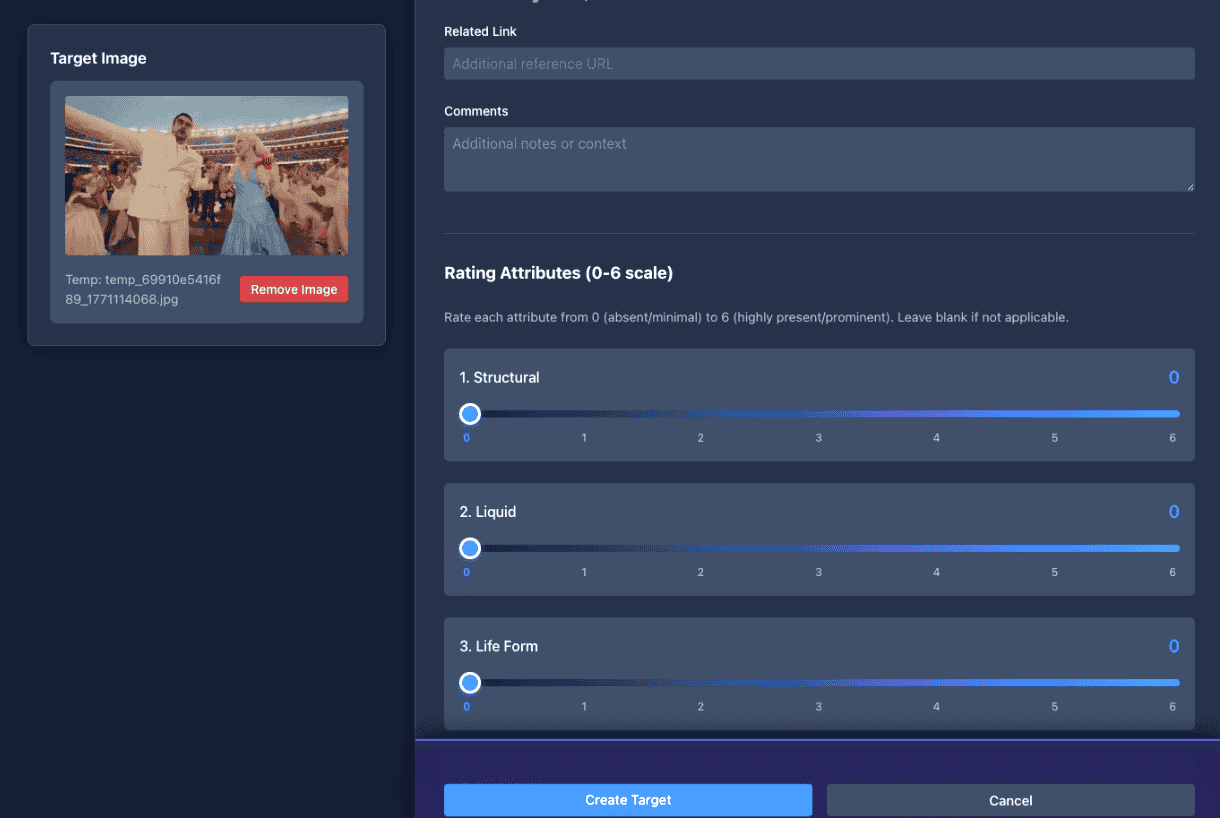The height and width of the screenshot is (818, 1220).
Task: Open the Target Image thumbnail preview
Action: pyautogui.click(x=206, y=176)
